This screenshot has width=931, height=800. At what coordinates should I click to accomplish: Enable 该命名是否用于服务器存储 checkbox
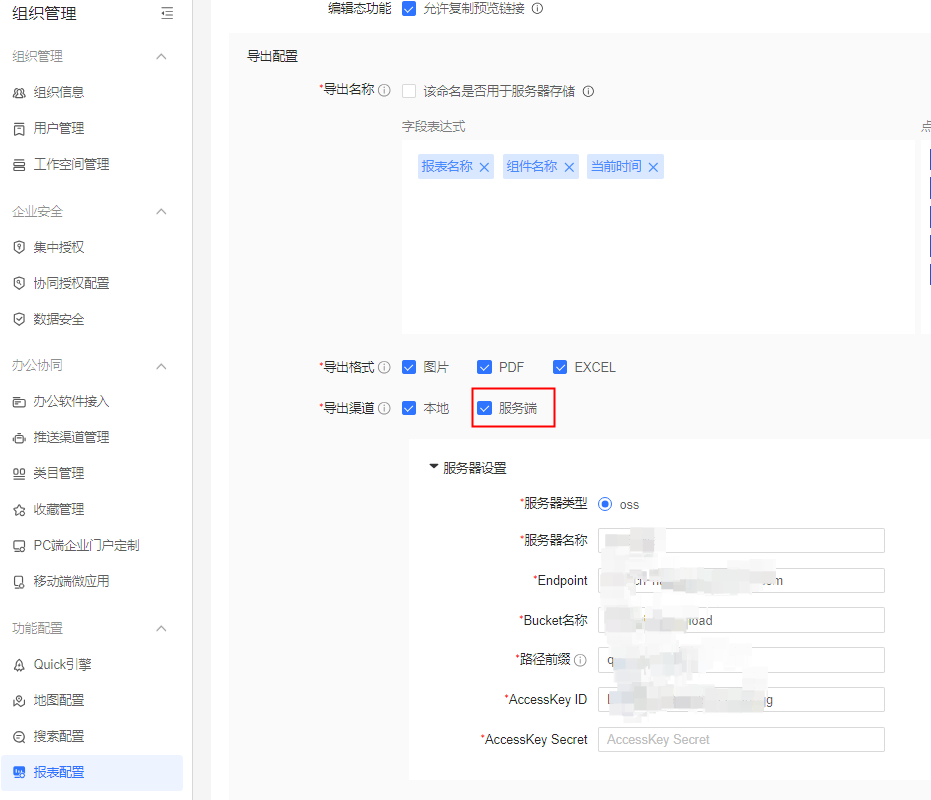(409, 91)
